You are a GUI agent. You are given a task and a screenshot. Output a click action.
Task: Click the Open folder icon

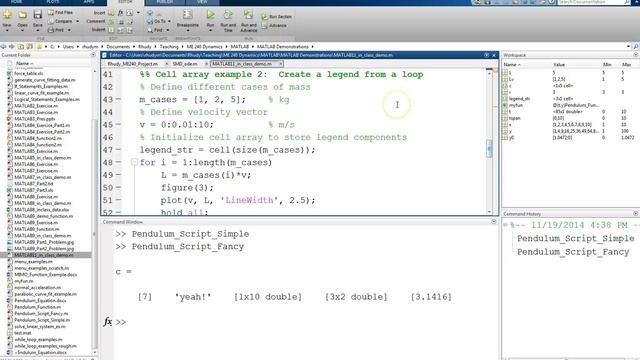22,15
